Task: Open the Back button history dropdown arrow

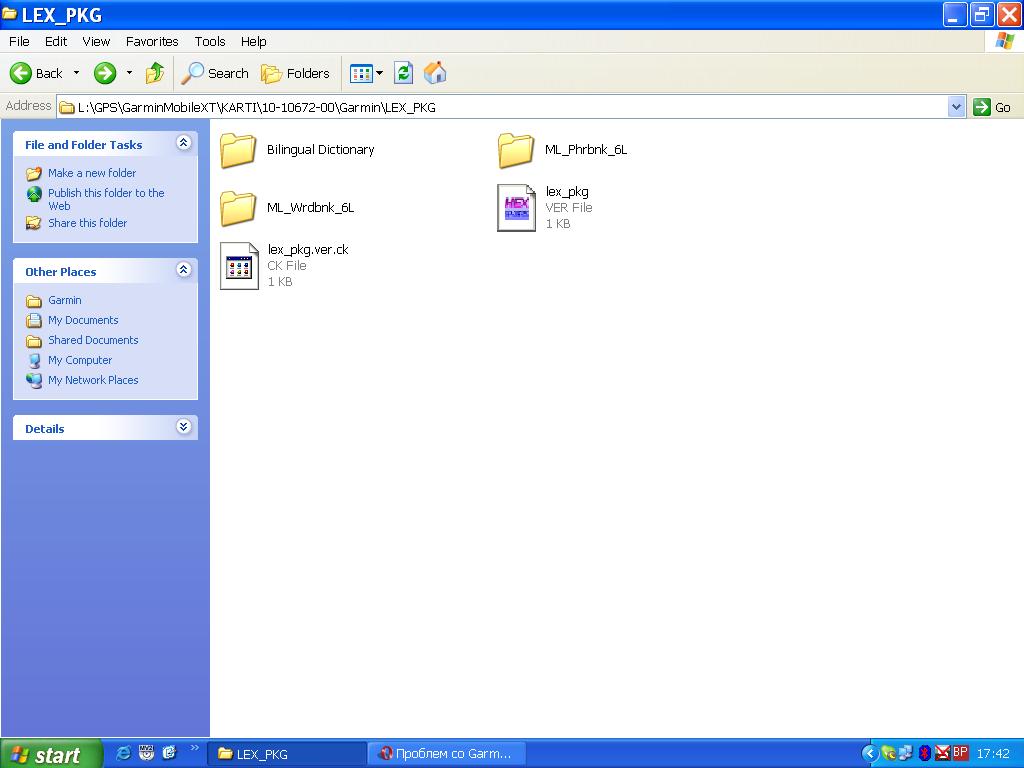Action: pyautogui.click(x=76, y=73)
